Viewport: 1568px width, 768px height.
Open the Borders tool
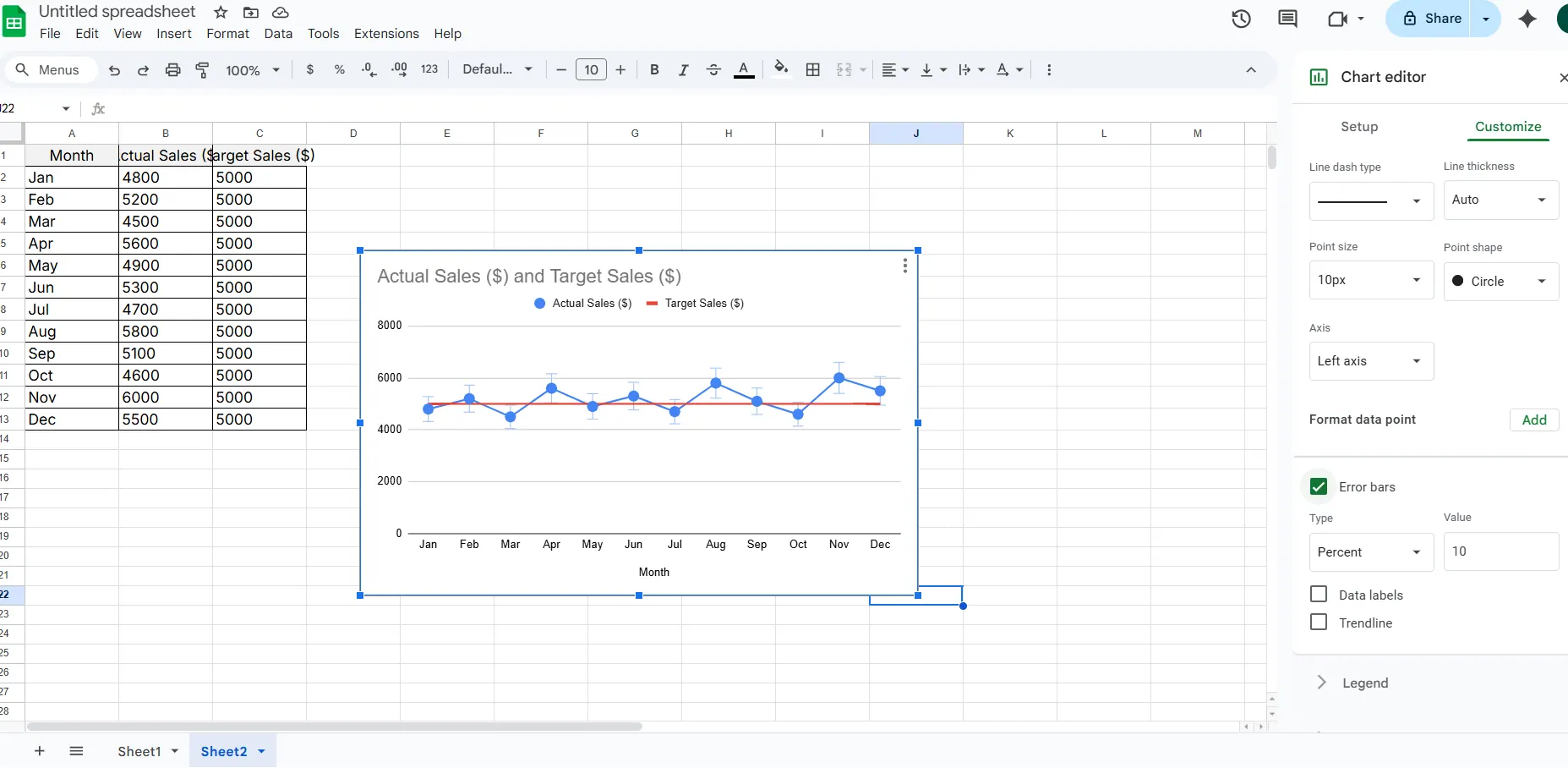812,70
